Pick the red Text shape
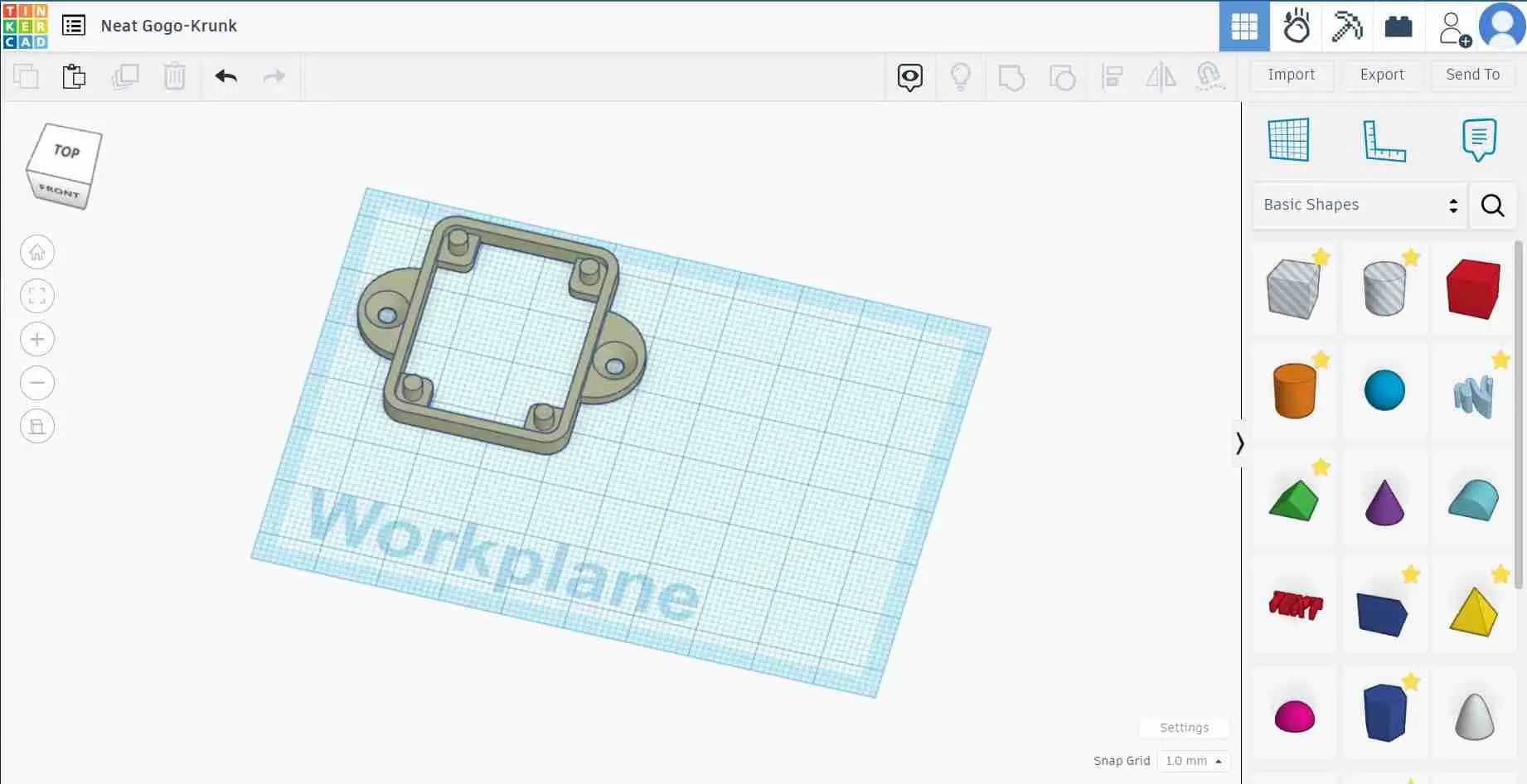Screen dimensions: 1527x784 1296,605
